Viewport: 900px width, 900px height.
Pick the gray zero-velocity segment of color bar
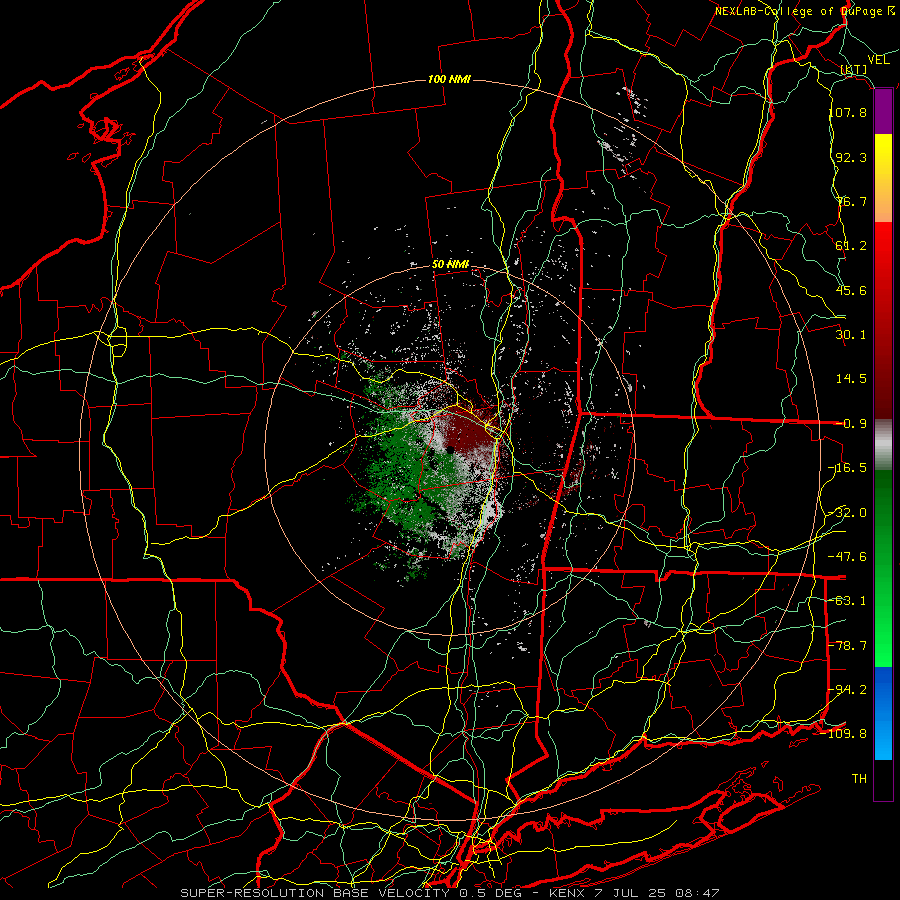click(x=883, y=445)
